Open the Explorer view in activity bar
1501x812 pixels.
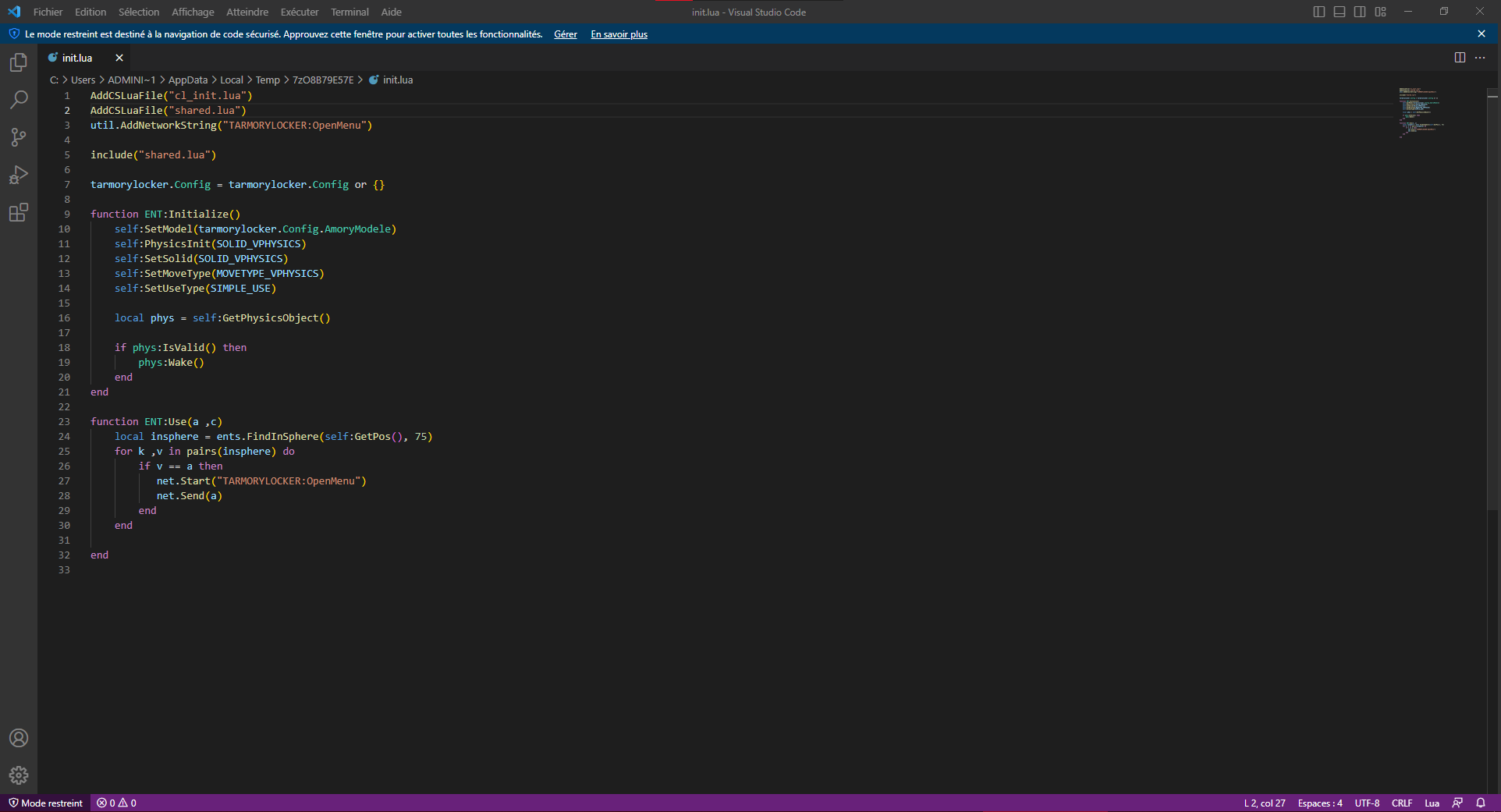click(x=19, y=62)
